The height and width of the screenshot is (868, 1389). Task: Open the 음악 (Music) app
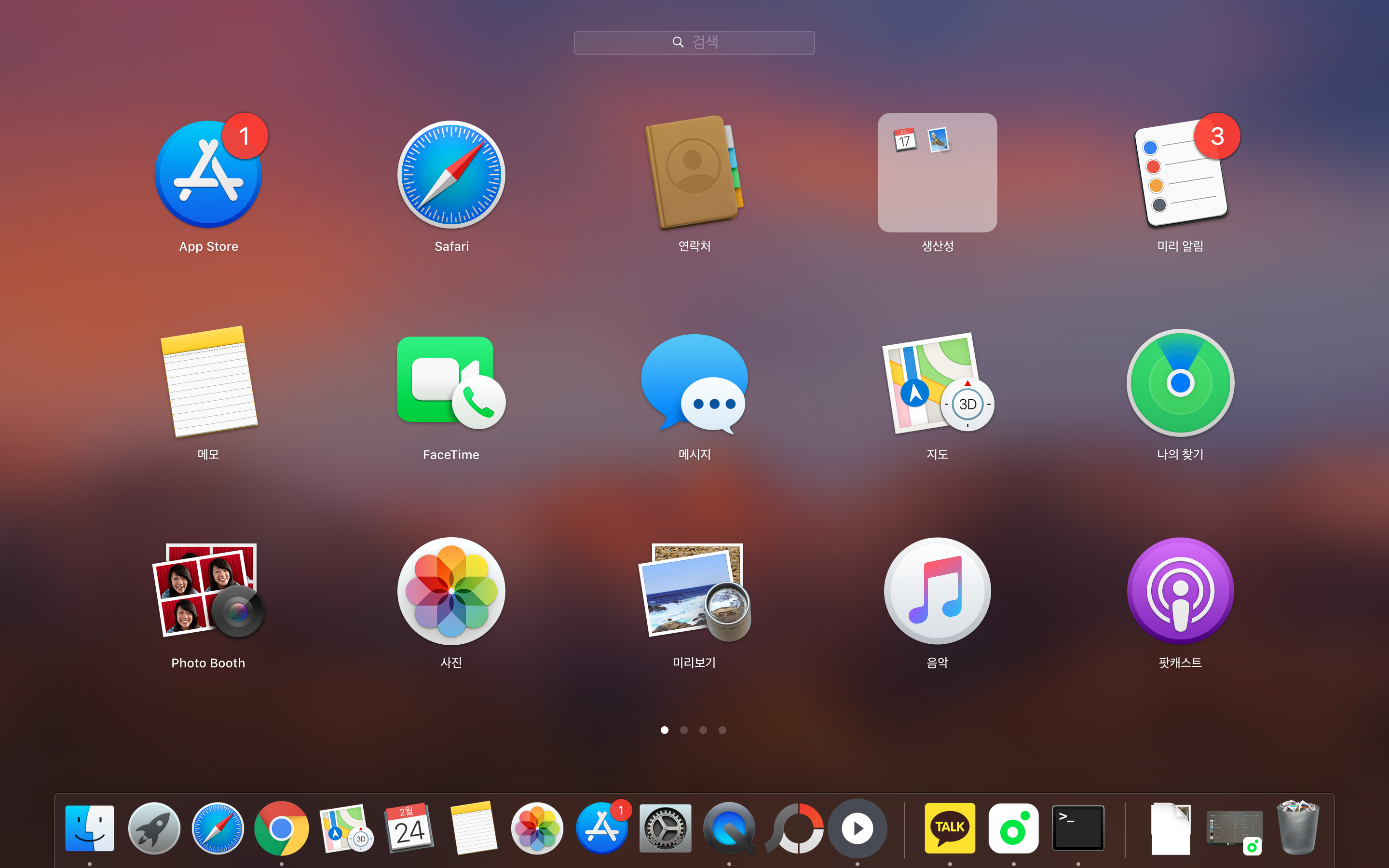tap(937, 591)
